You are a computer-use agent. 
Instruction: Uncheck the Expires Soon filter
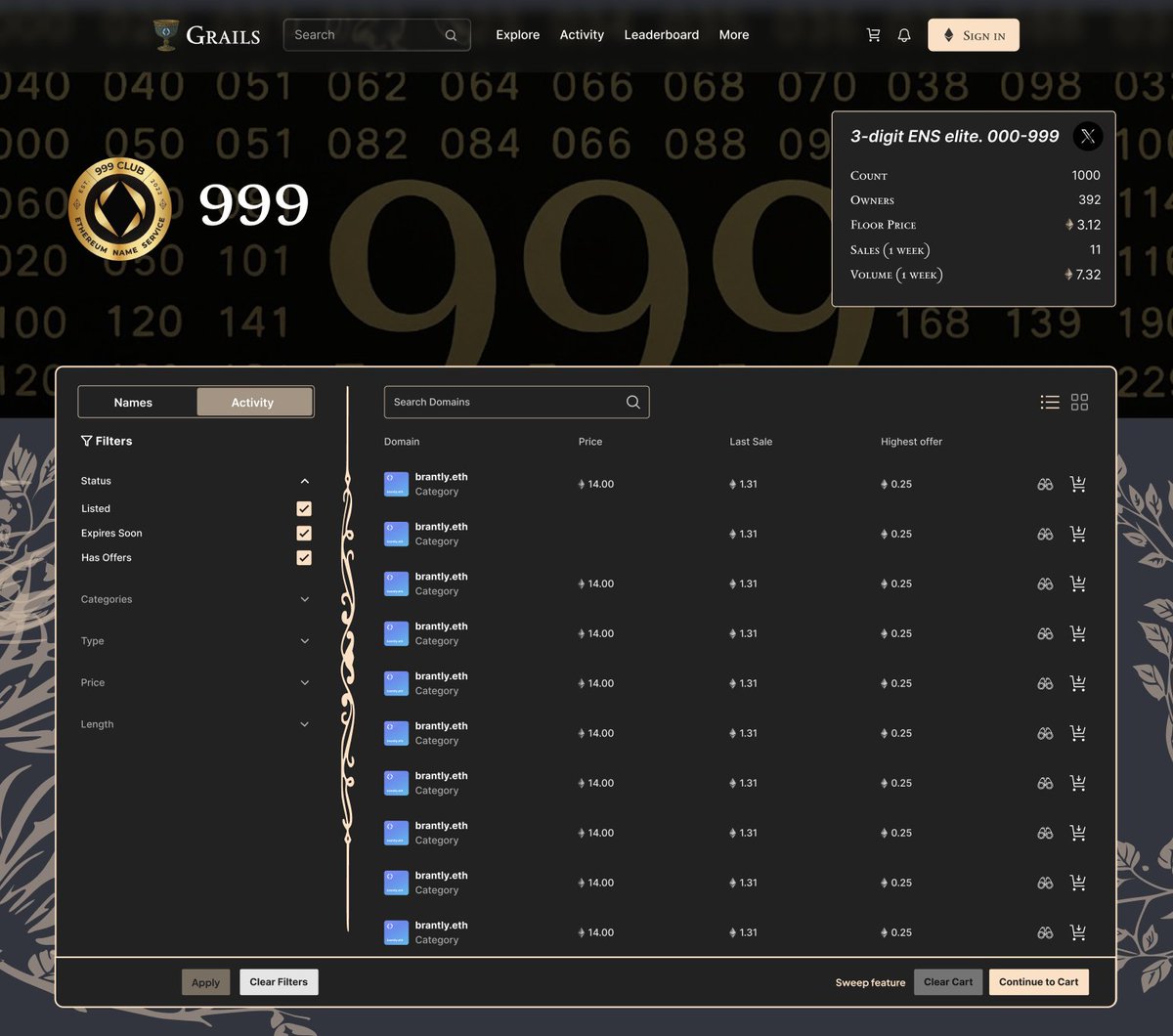(304, 533)
